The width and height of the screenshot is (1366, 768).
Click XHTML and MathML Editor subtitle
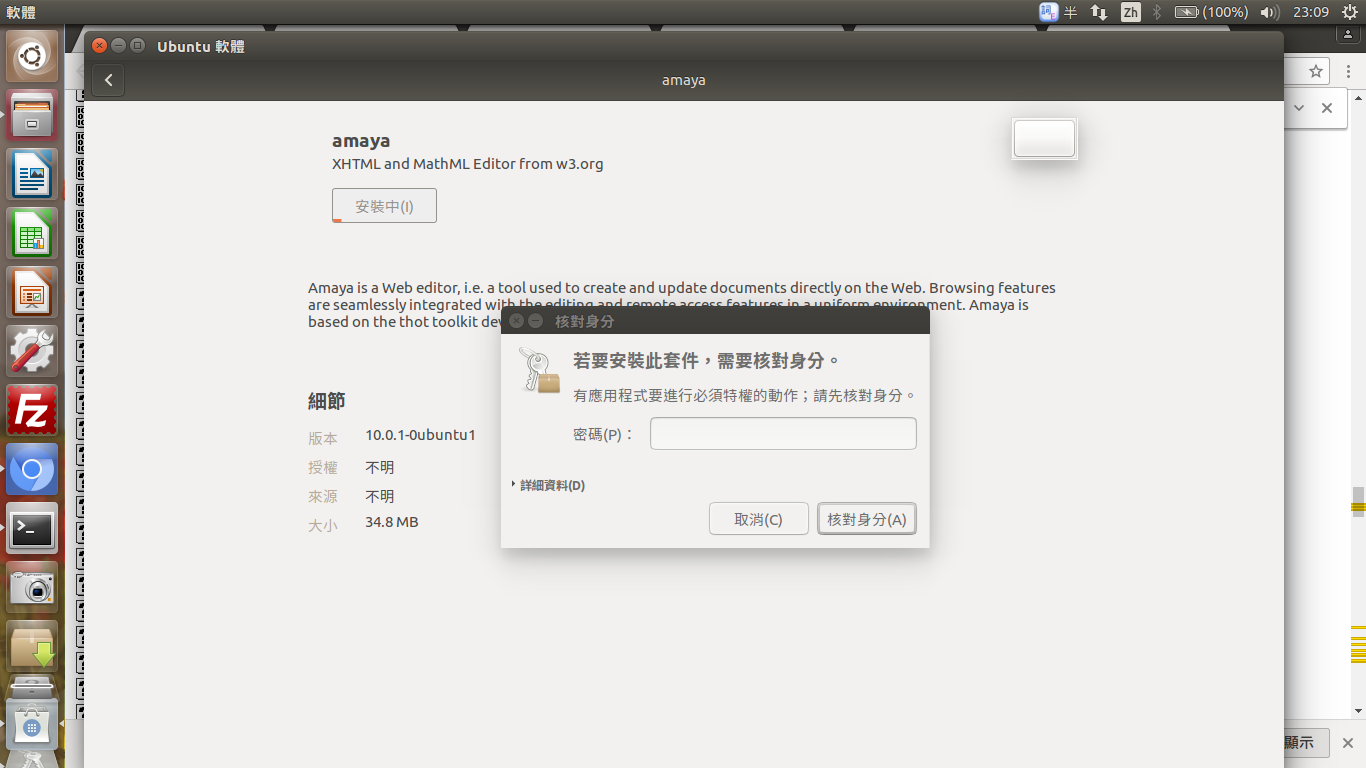click(467, 164)
